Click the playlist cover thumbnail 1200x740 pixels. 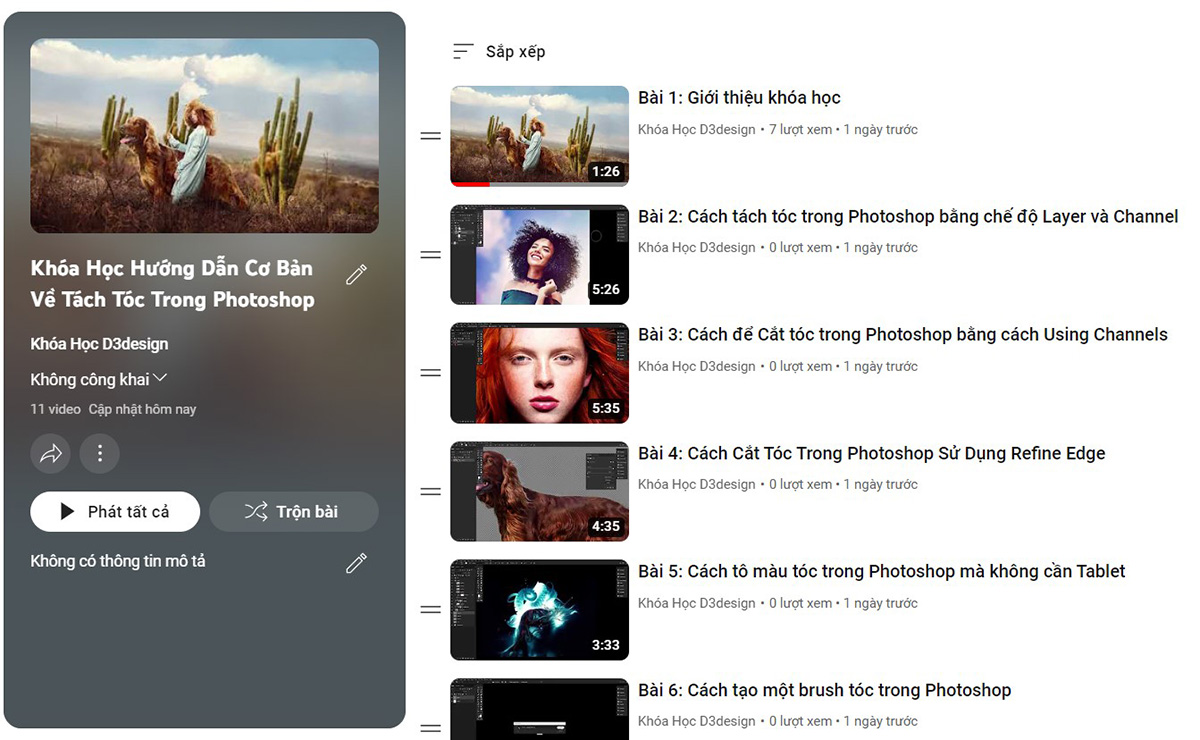pyautogui.click(x=204, y=136)
